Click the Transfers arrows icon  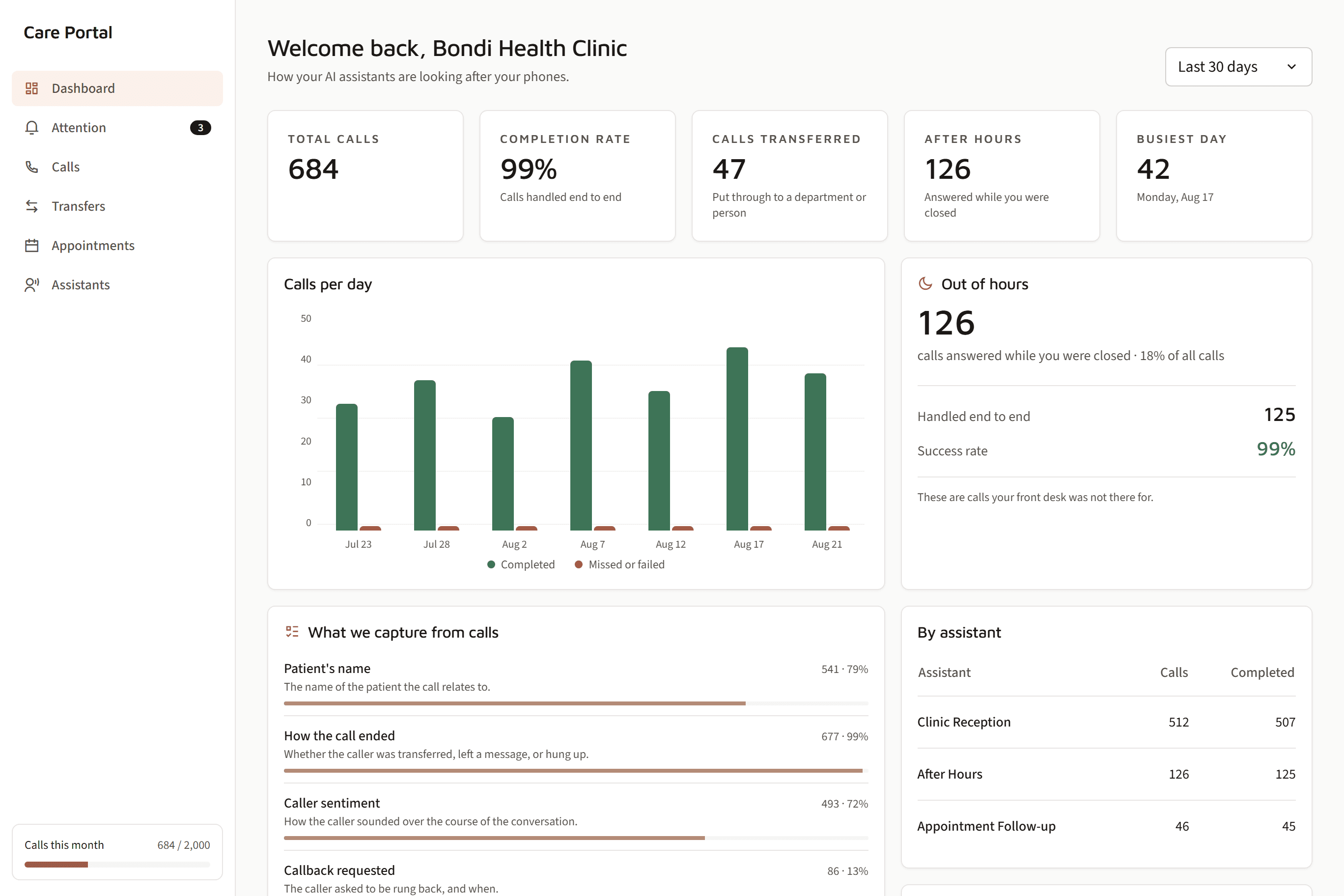coord(32,206)
